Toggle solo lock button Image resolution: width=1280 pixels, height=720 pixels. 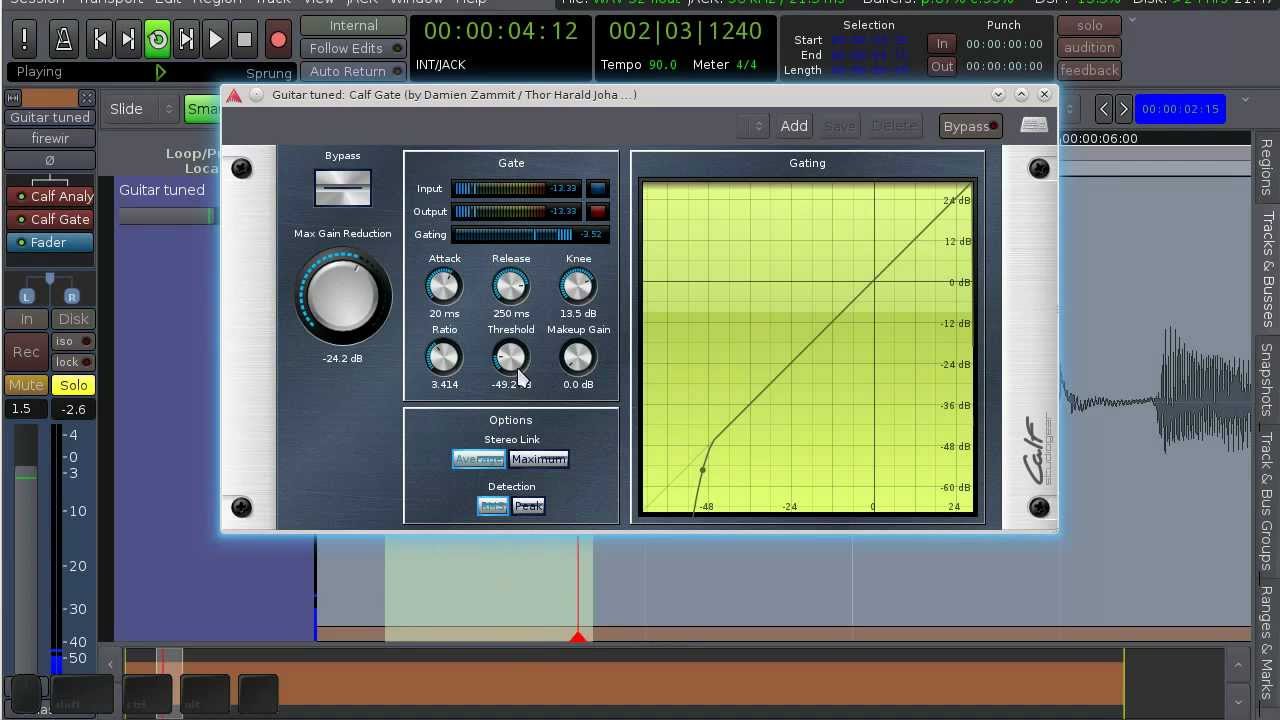click(73, 362)
